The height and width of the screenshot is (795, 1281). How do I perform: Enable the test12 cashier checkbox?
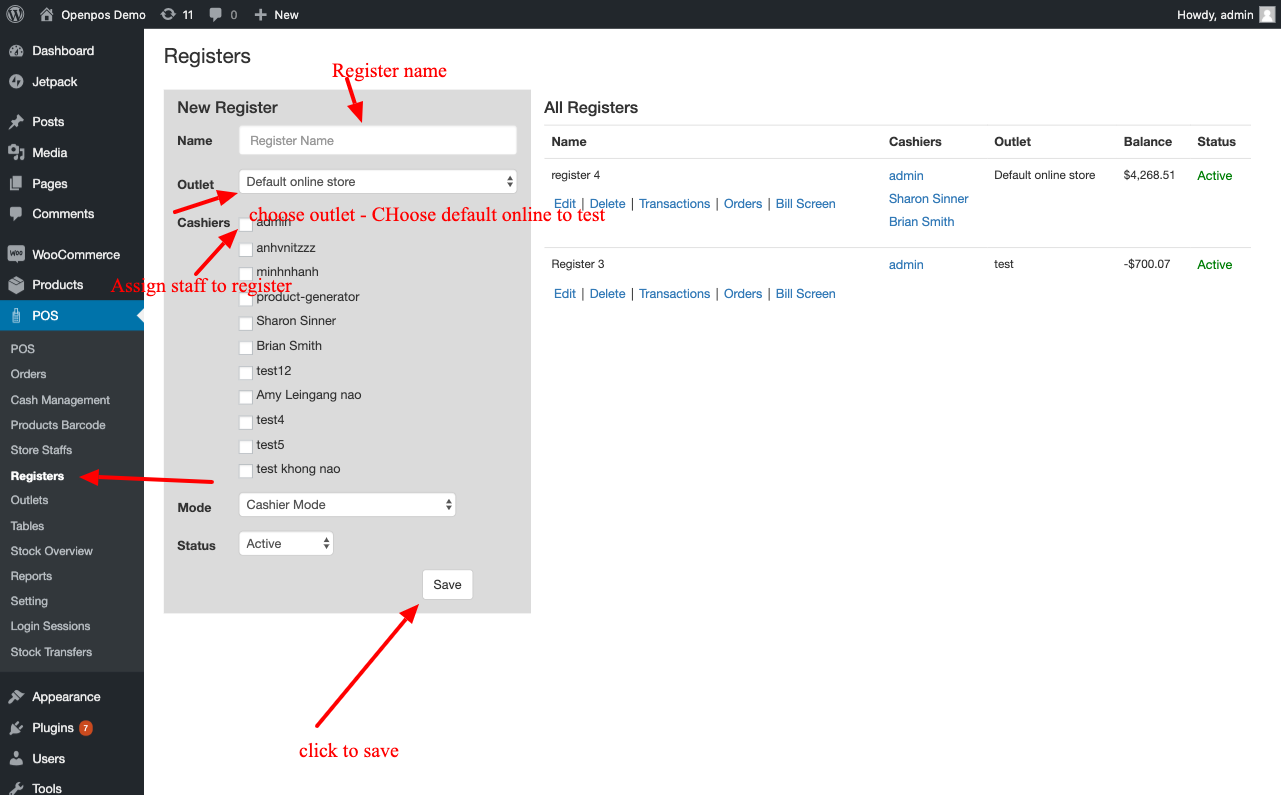[246, 372]
